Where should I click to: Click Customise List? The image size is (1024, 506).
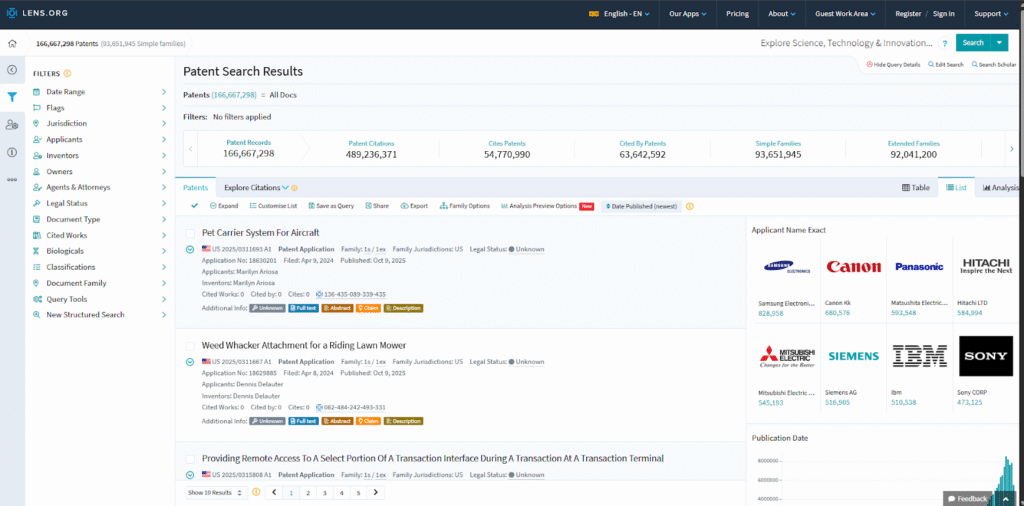[273, 206]
